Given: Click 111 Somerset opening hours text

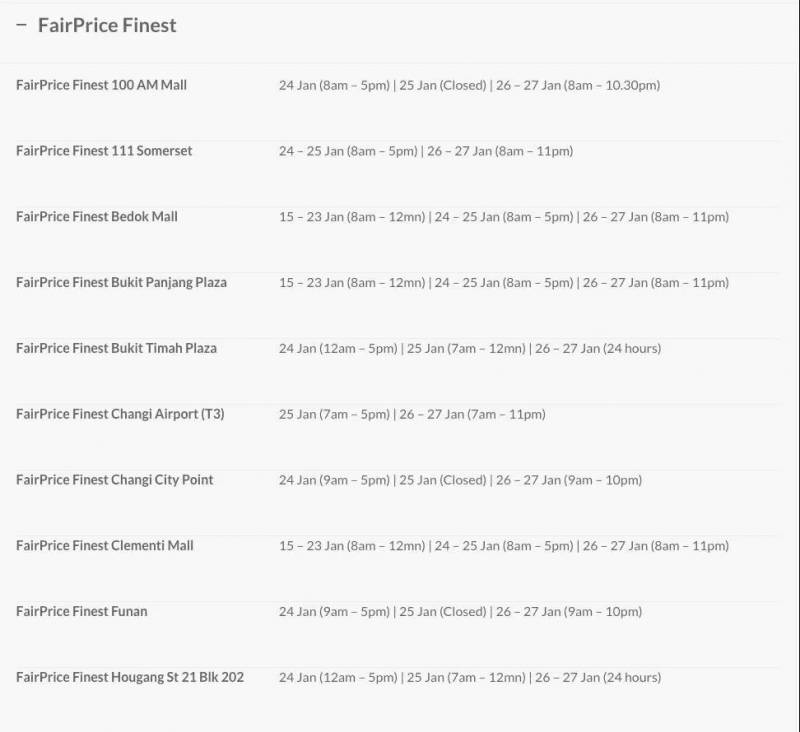Looking at the screenshot, I should click(426, 152).
